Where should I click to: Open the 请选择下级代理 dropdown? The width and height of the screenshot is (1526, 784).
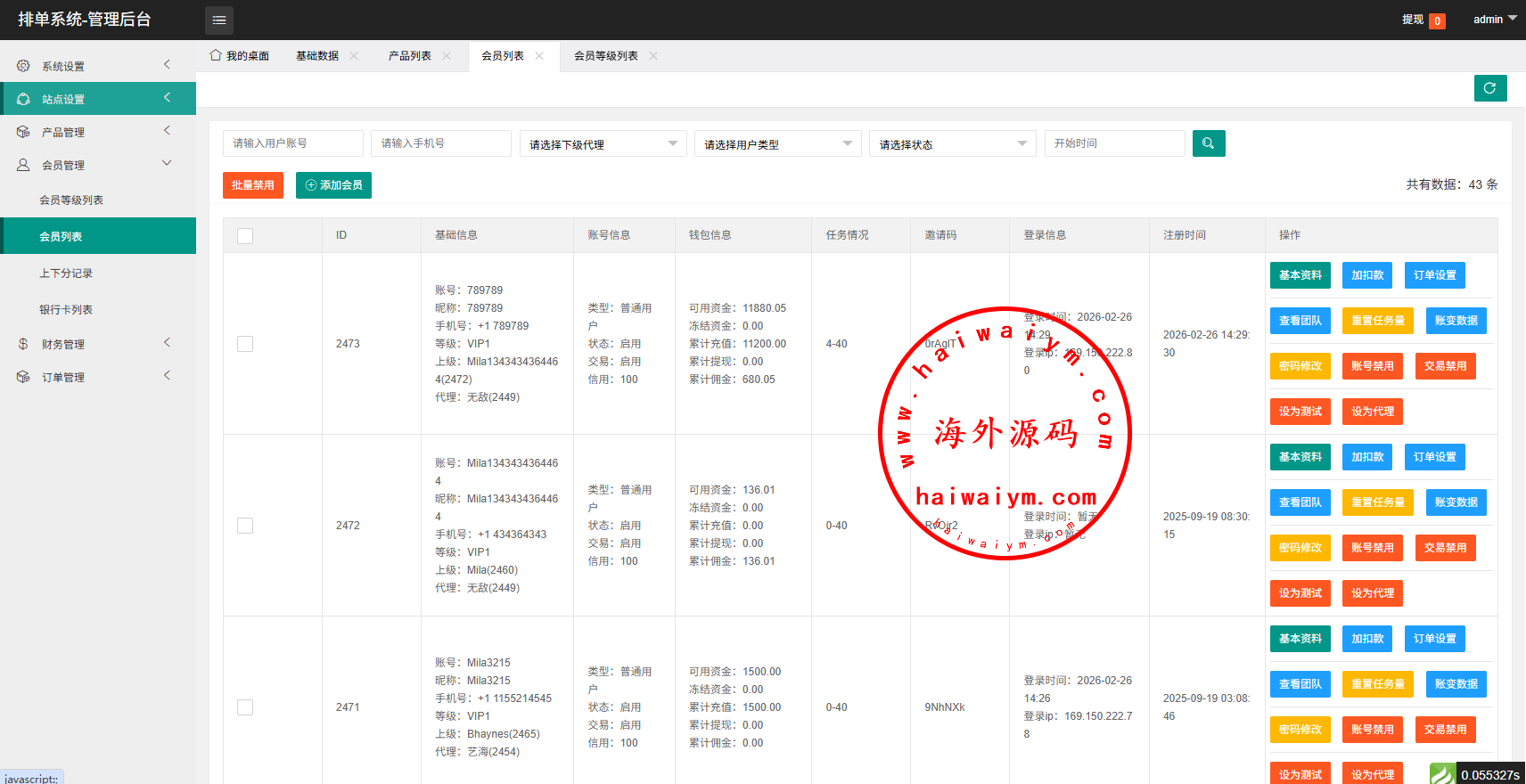click(603, 144)
